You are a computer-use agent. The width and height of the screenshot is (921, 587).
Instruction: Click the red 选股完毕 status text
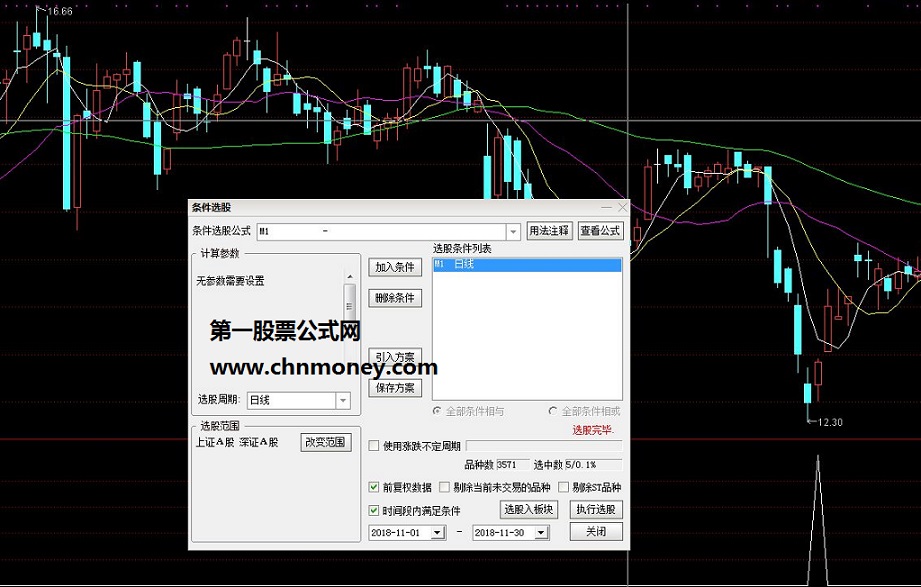click(x=593, y=430)
